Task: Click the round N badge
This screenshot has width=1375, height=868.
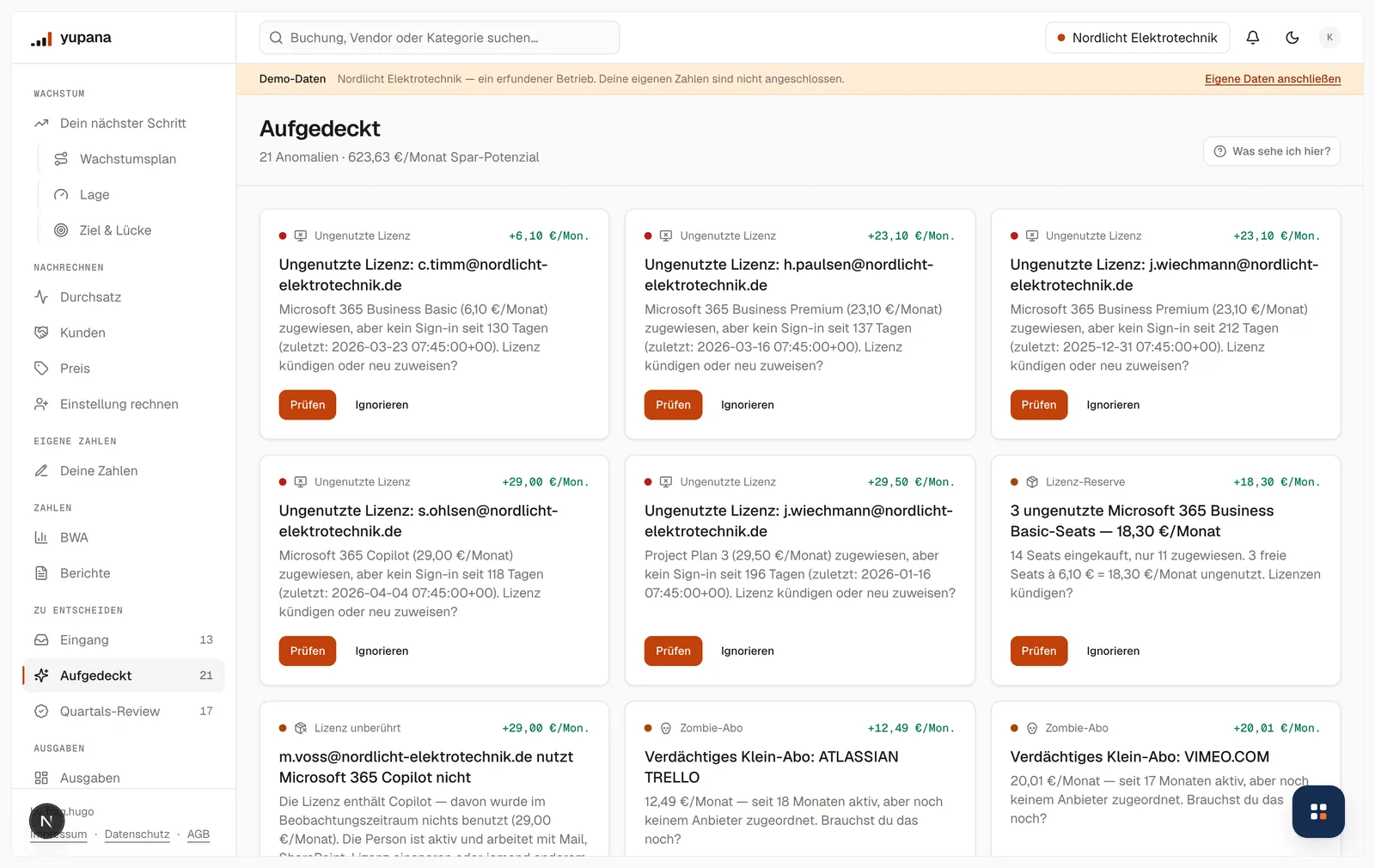Action: point(46,822)
